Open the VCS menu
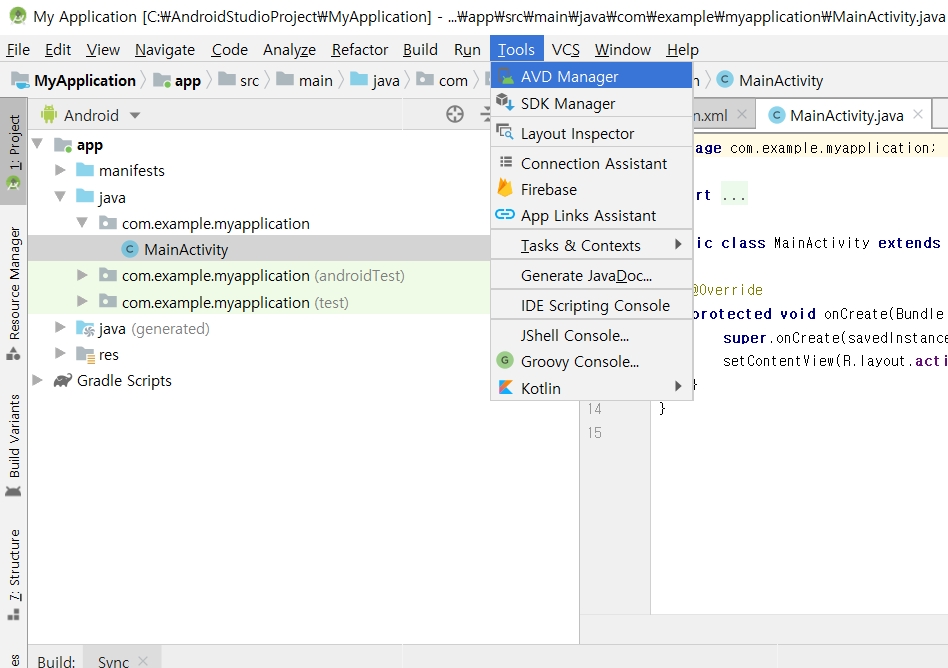The image size is (948, 668). click(x=565, y=50)
